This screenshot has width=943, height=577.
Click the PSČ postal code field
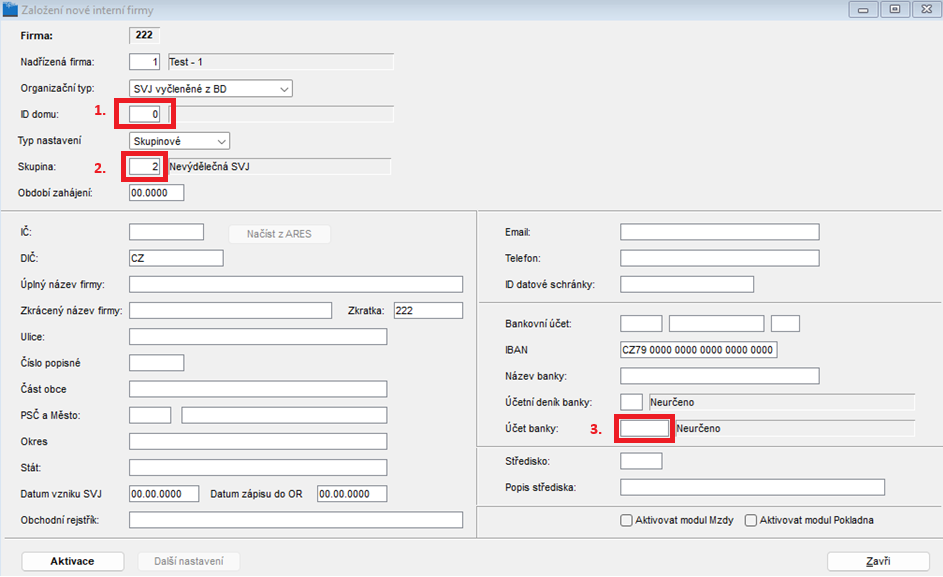click(150, 415)
